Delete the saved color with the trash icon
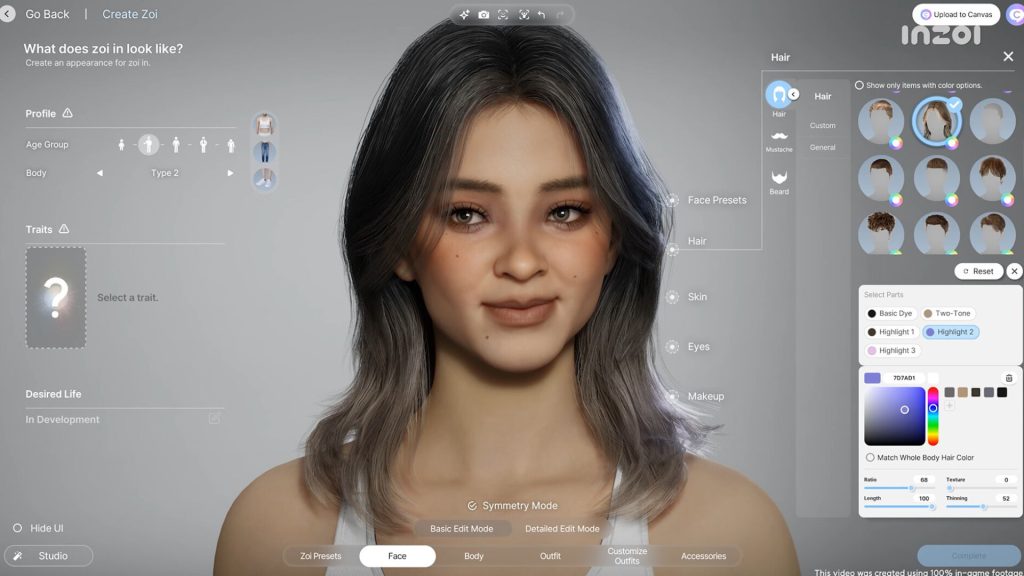 tap(1008, 378)
